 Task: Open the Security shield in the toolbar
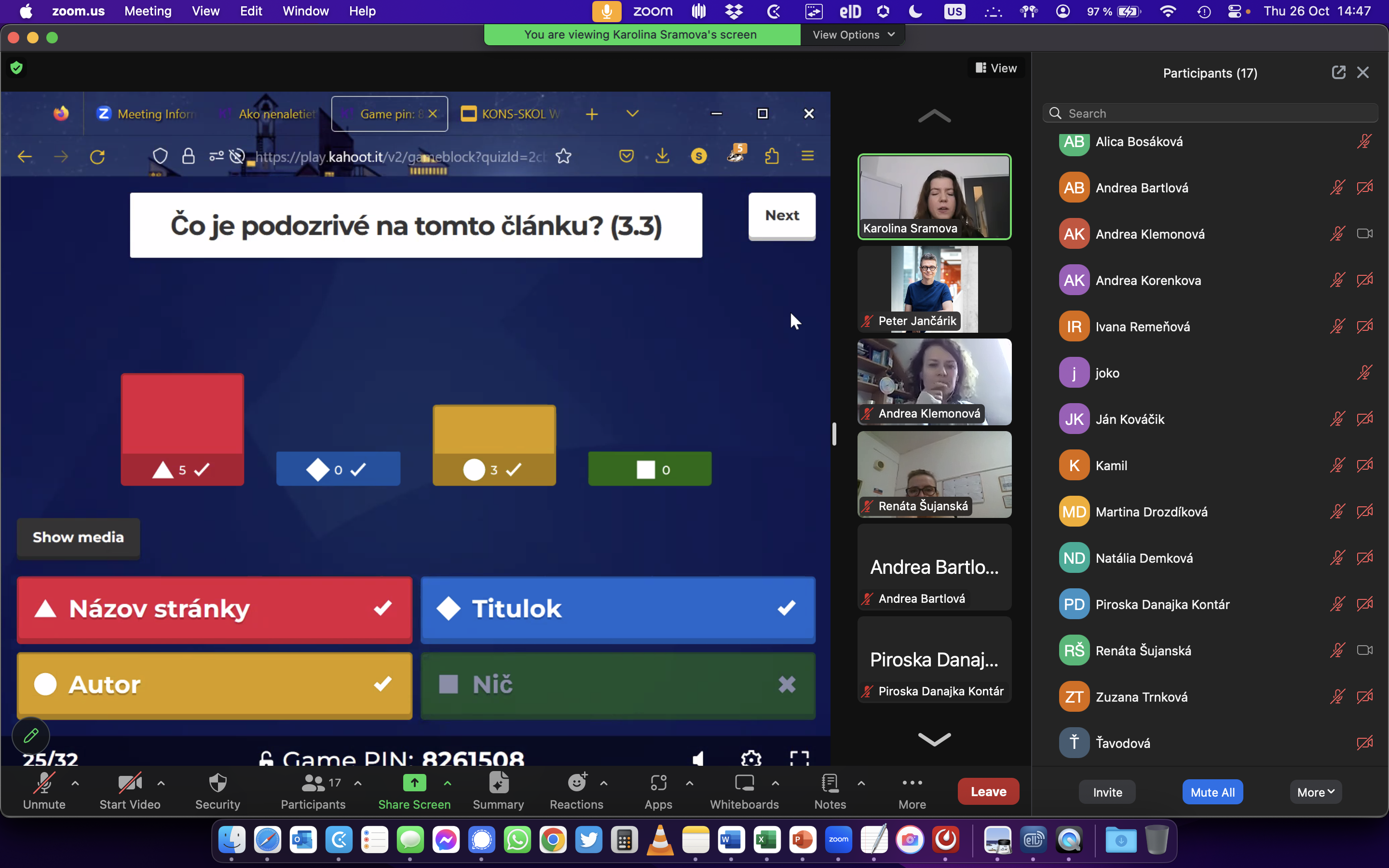(x=218, y=783)
